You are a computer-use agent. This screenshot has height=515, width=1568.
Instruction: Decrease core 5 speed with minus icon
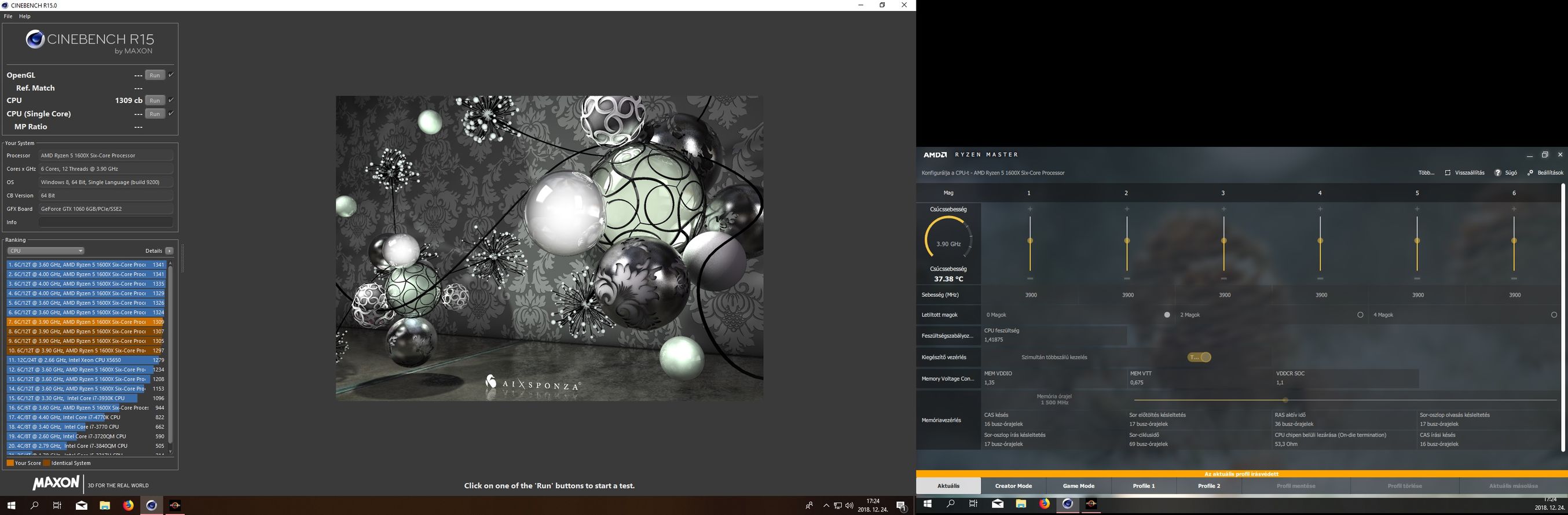click(x=1417, y=278)
